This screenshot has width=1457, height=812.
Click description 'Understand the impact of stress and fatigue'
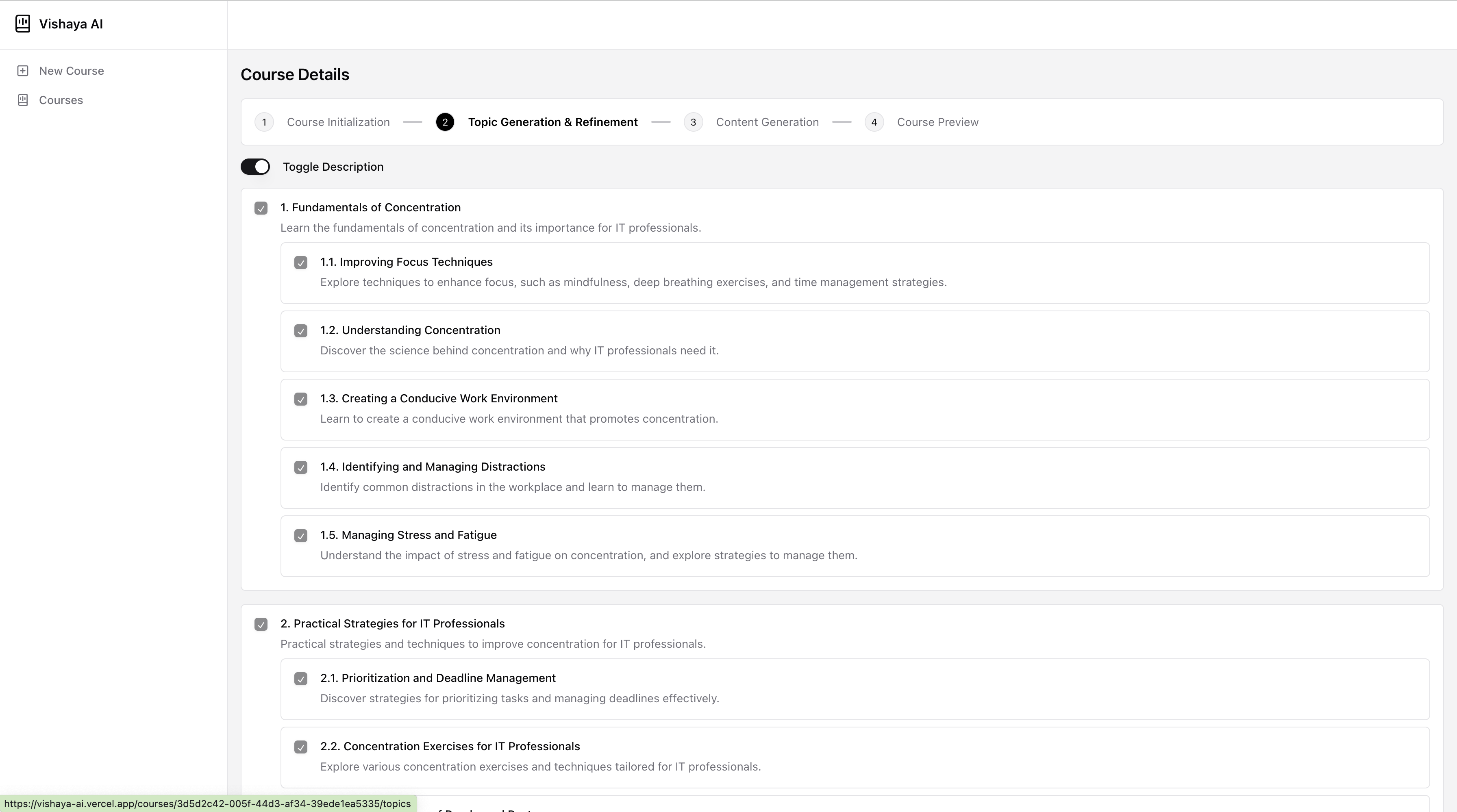click(x=589, y=555)
